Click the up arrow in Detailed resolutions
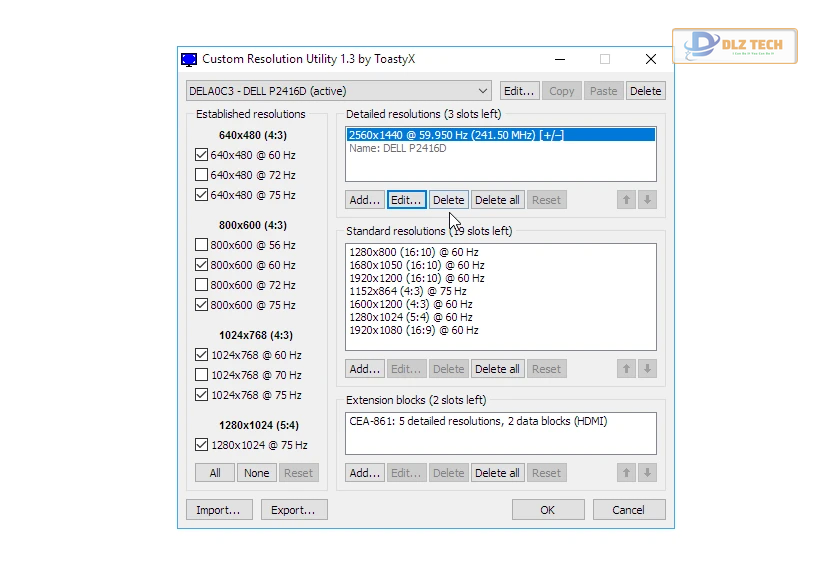 point(626,200)
